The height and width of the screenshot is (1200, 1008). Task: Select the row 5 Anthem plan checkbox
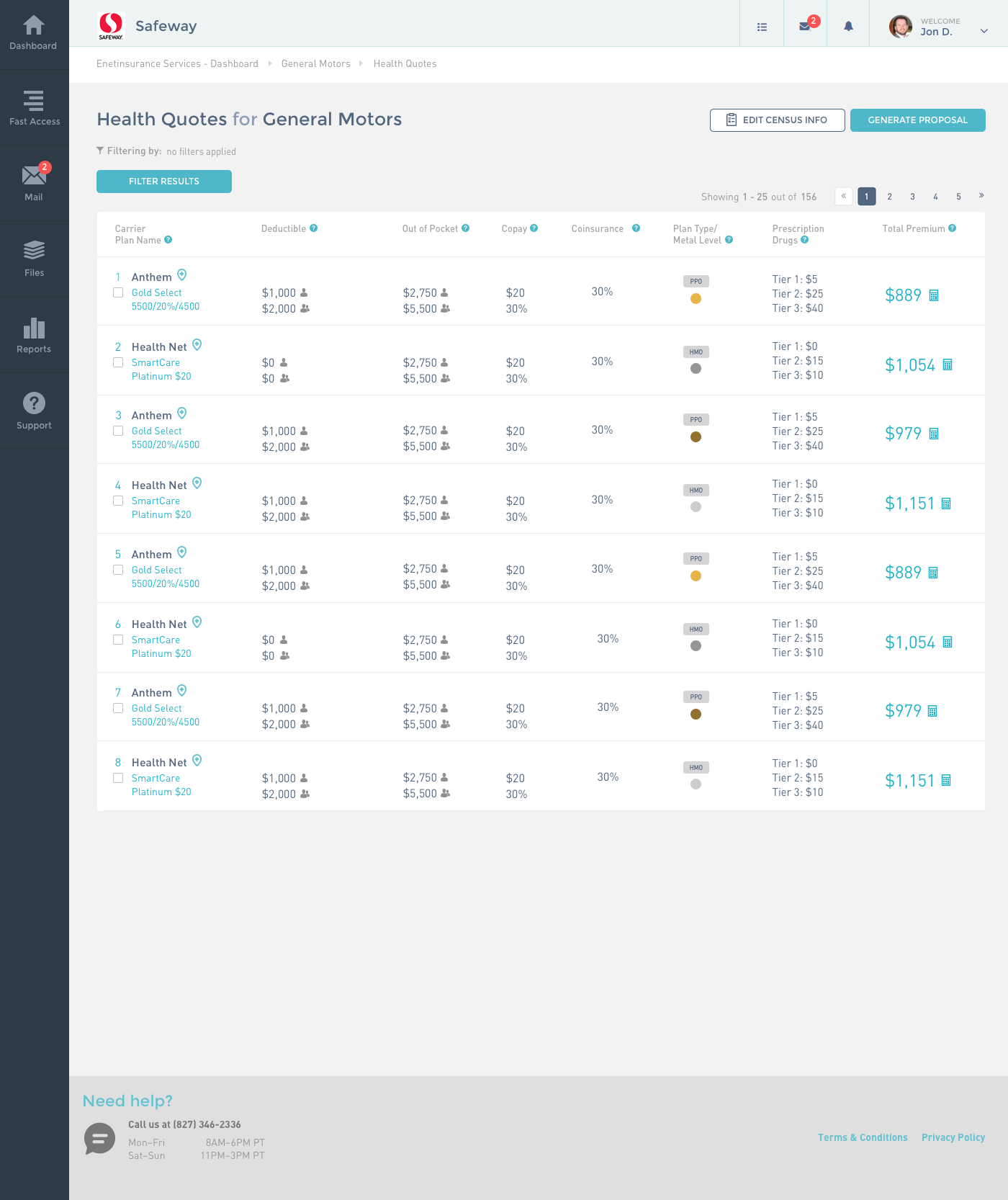(x=118, y=570)
